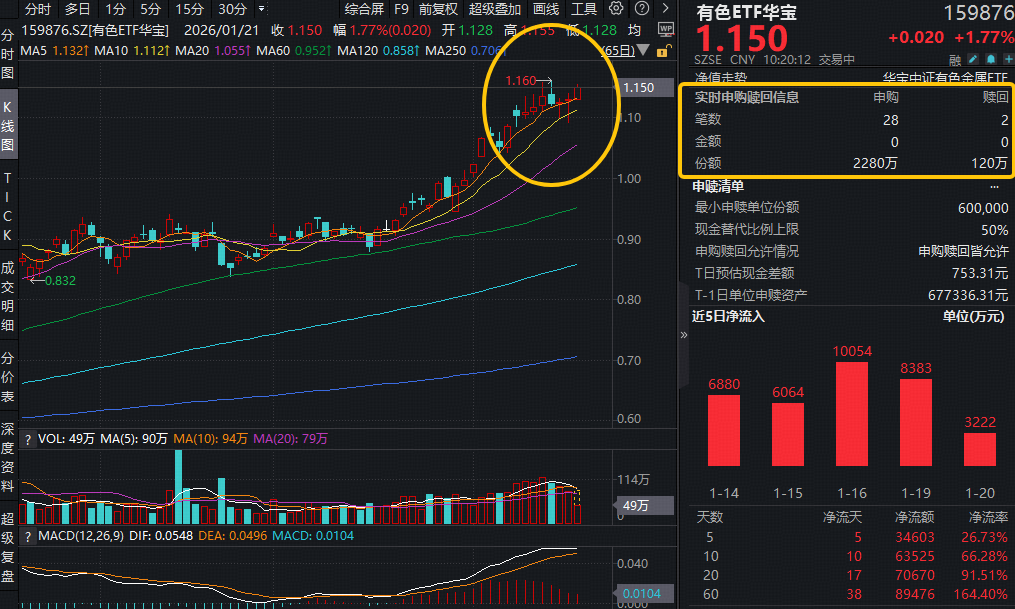Viewport: 1015px width, 609px height.
Task: Open 超级叠加 overlay option
Action: (495, 9)
